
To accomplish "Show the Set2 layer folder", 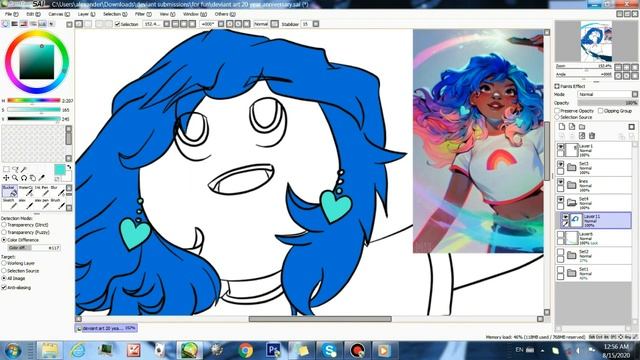I will point(561,253).
